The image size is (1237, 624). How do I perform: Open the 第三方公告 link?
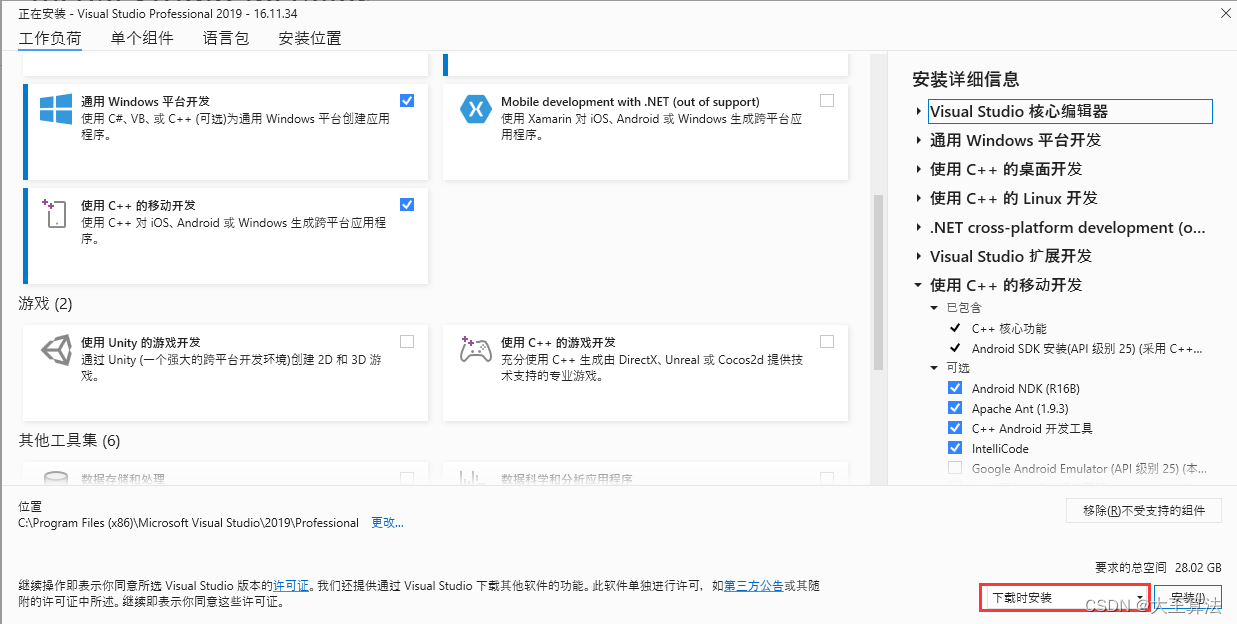pos(753,585)
